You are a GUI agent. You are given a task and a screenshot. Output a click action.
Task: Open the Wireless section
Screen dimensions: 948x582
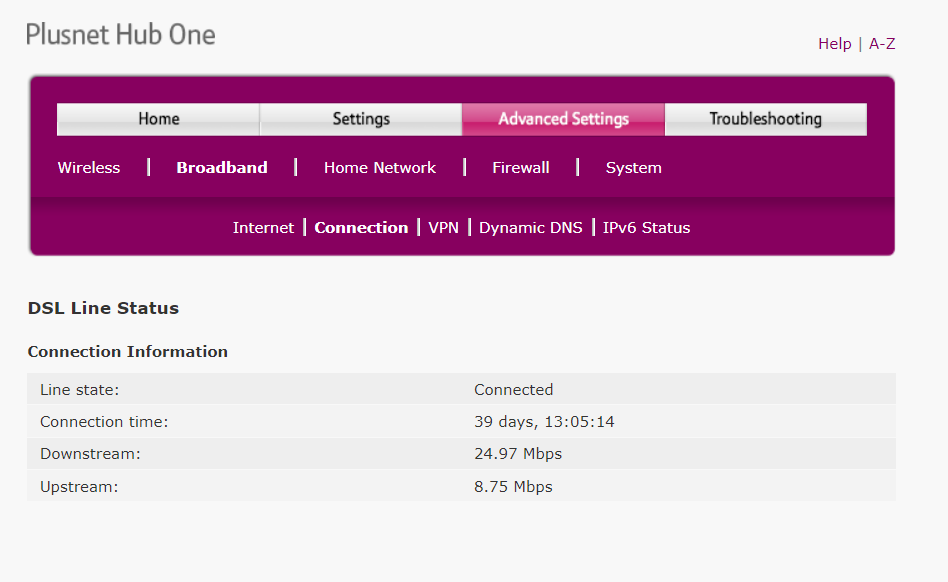[89, 168]
